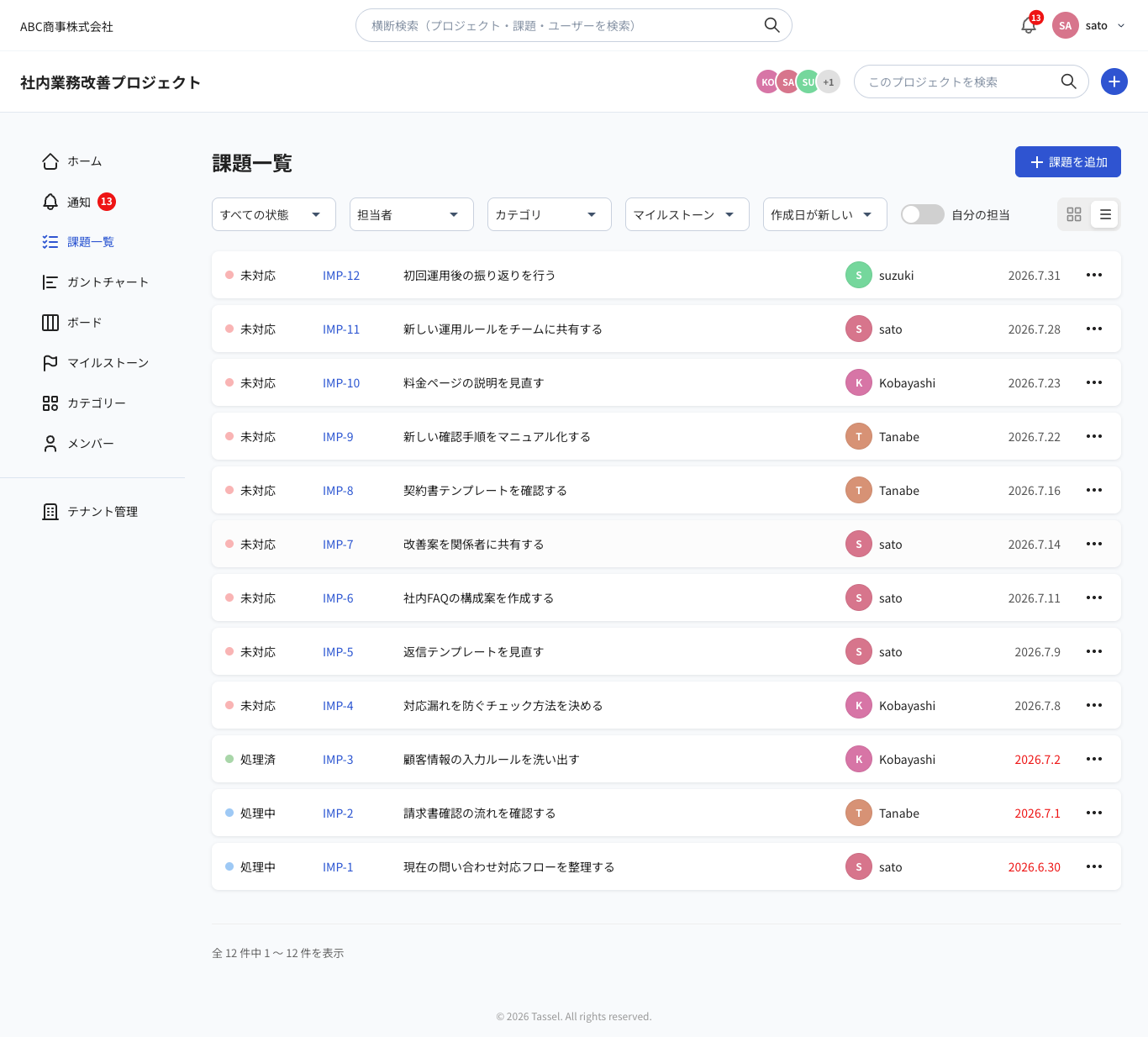This screenshot has height=1037, width=1148.
Task: Open ボード in sidebar
Action: [x=72, y=323]
